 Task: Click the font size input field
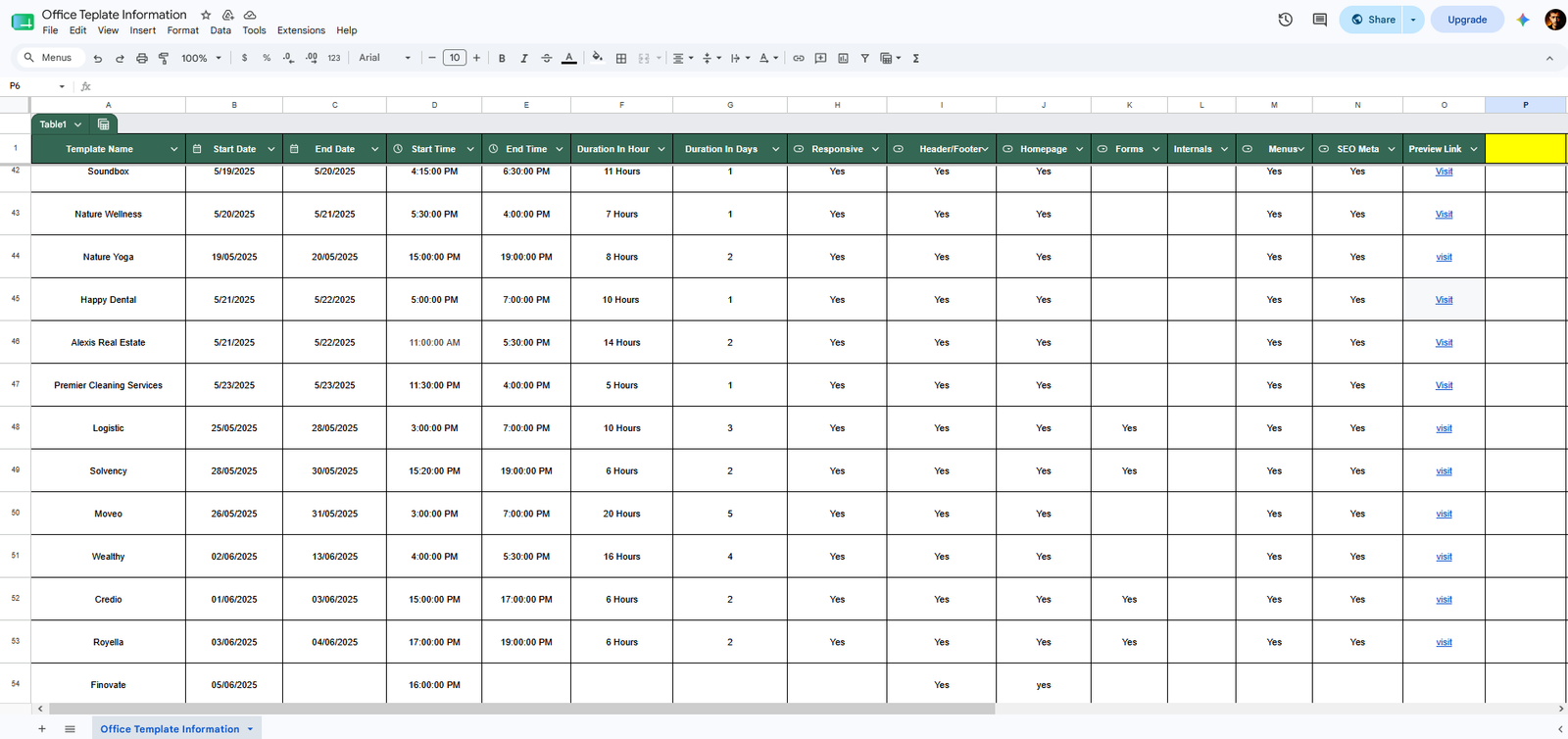pyautogui.click(x=455, y=58)
